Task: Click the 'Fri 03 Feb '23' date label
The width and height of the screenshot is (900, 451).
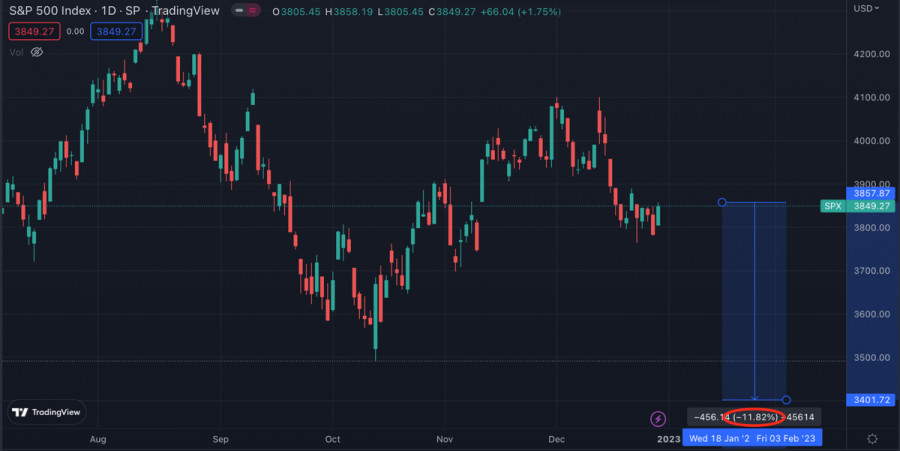Action: tap(786, 438)
